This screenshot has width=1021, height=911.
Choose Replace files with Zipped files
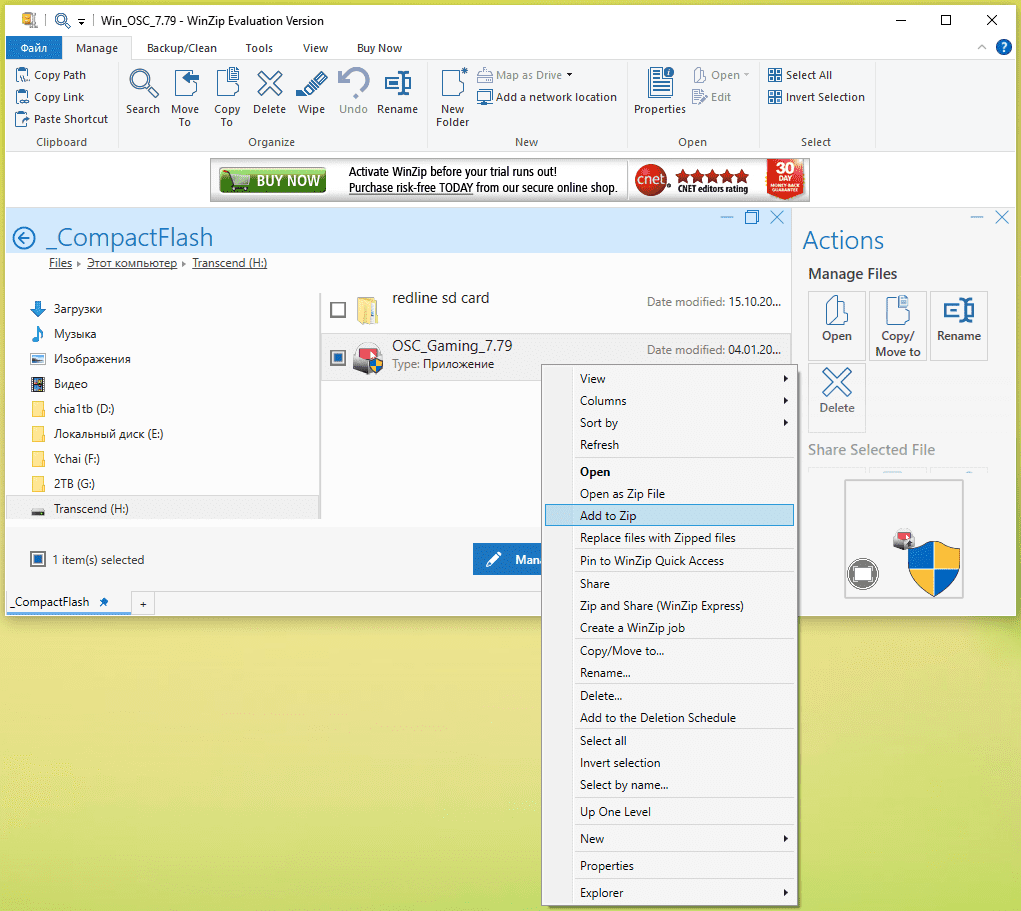click(x=669, y=538)
